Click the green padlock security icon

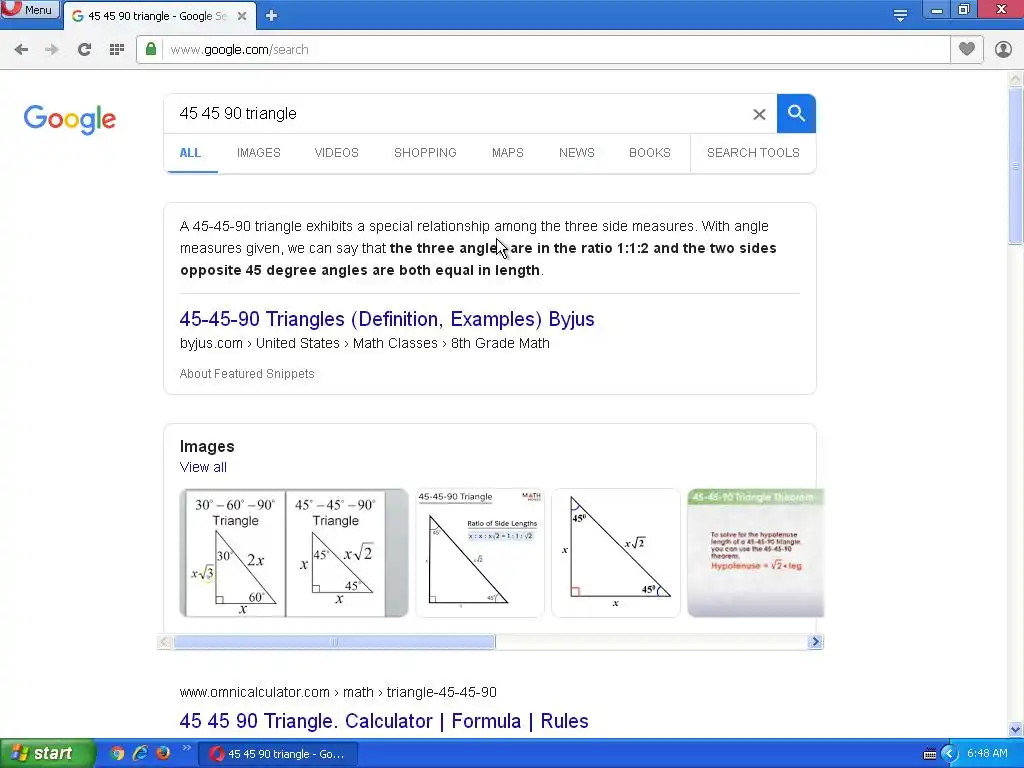[151, 49]
